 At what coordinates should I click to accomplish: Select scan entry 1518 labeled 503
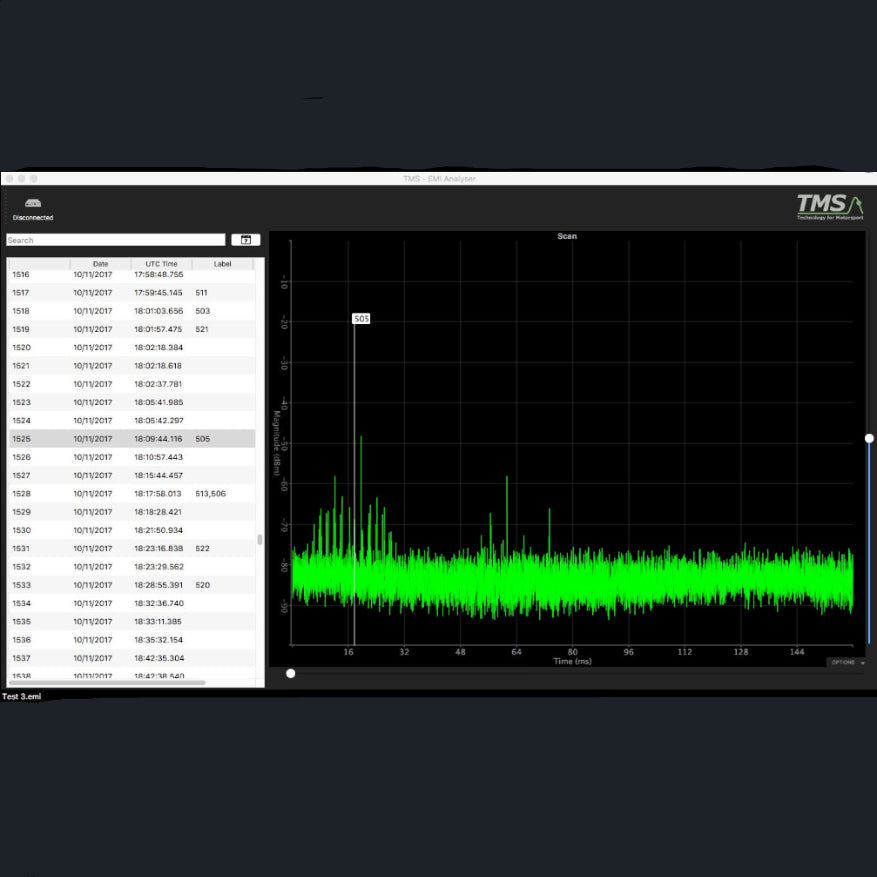pos(130,310)
